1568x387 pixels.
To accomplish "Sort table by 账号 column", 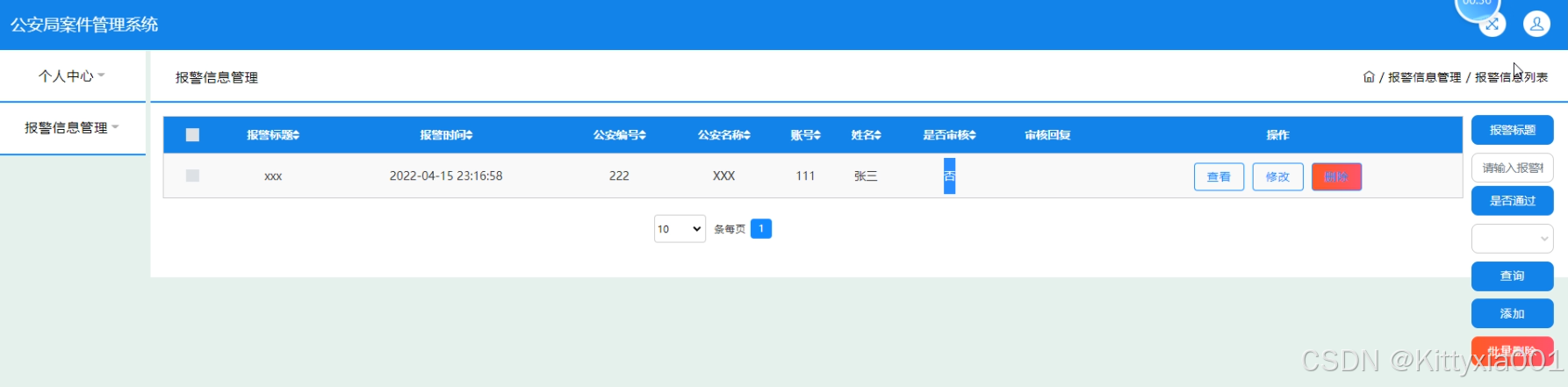I will click(805, 135).
